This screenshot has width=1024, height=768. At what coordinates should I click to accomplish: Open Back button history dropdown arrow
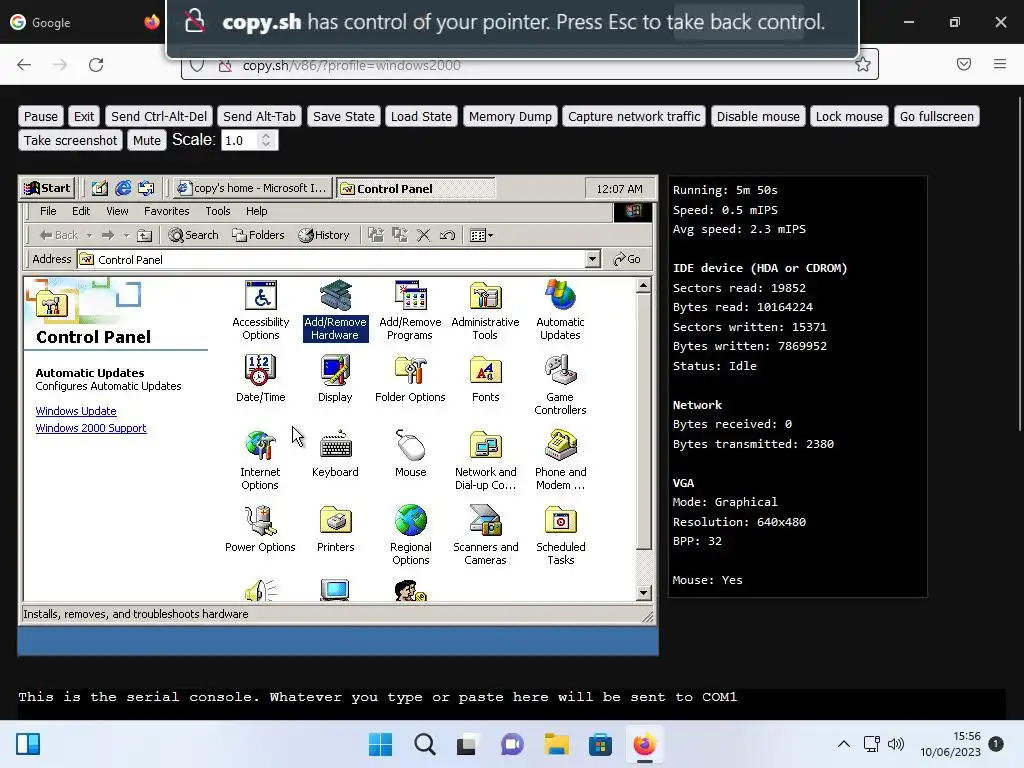(89, 235)
